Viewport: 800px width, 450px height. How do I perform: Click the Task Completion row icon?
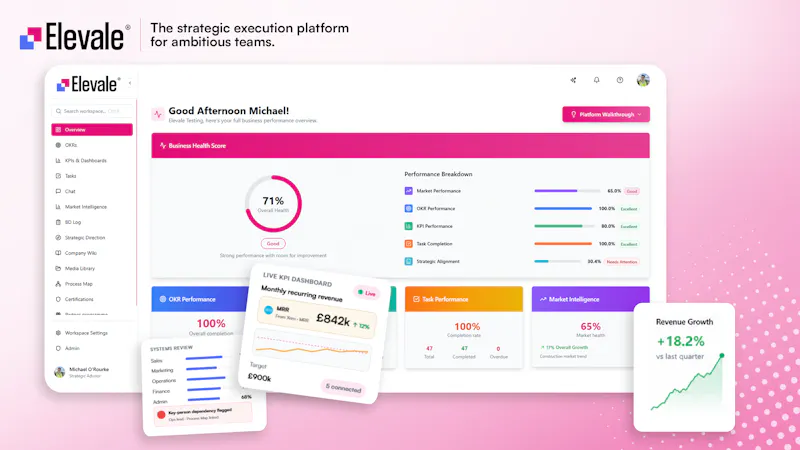pyautogui.click(x=409, y=244)
